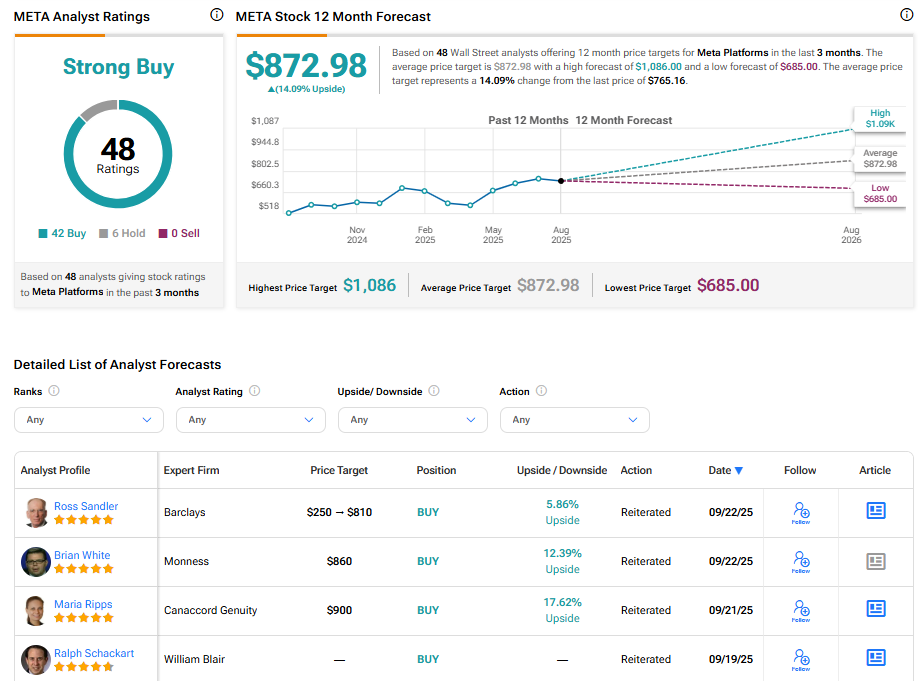Click the High $1.09K chart label
This screenshot has height=681, width=918.
(880, 118)
